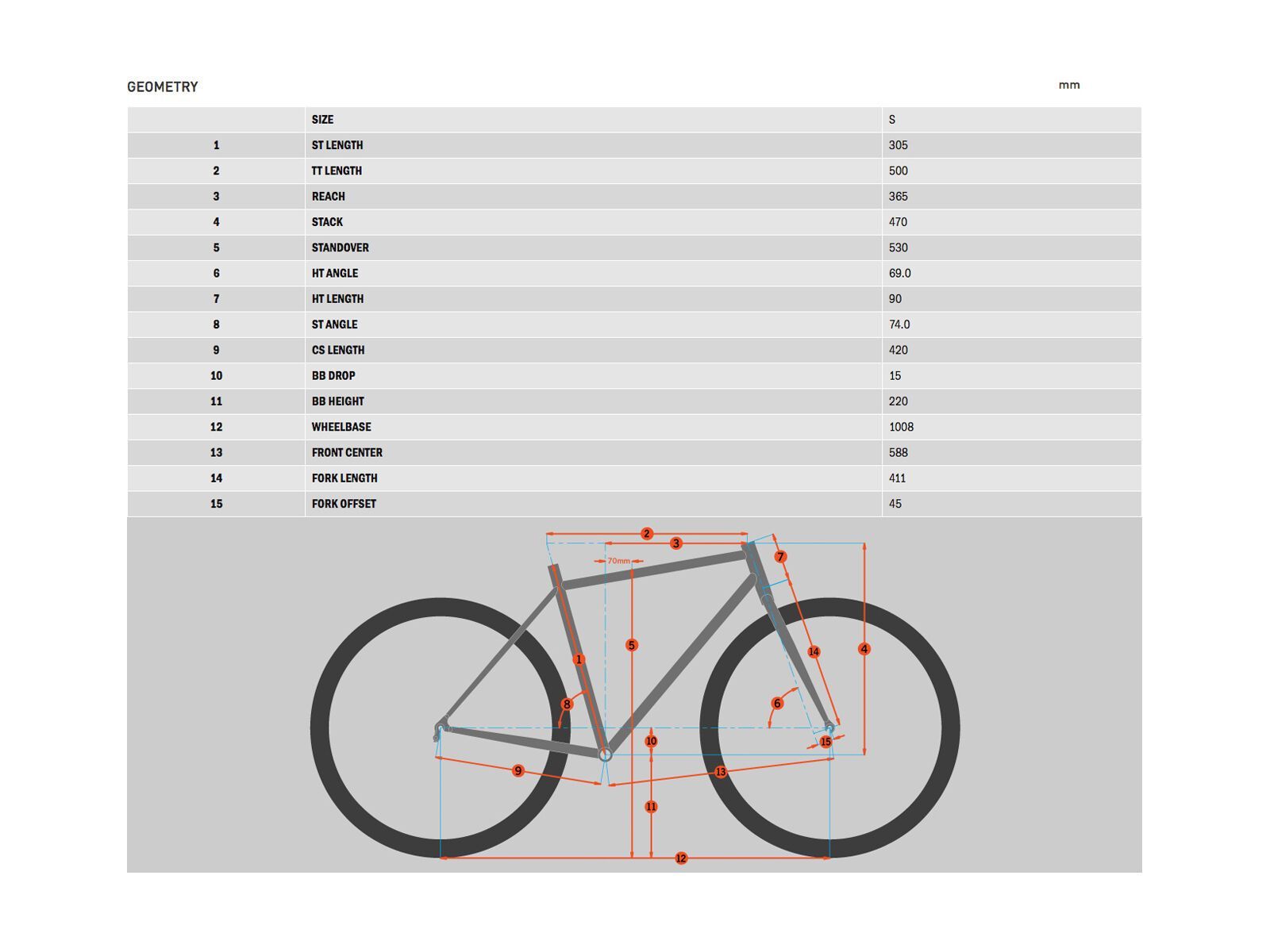Click the S size column header
The width and height of the screenshot is (1270, 952).
pos(892,120)
